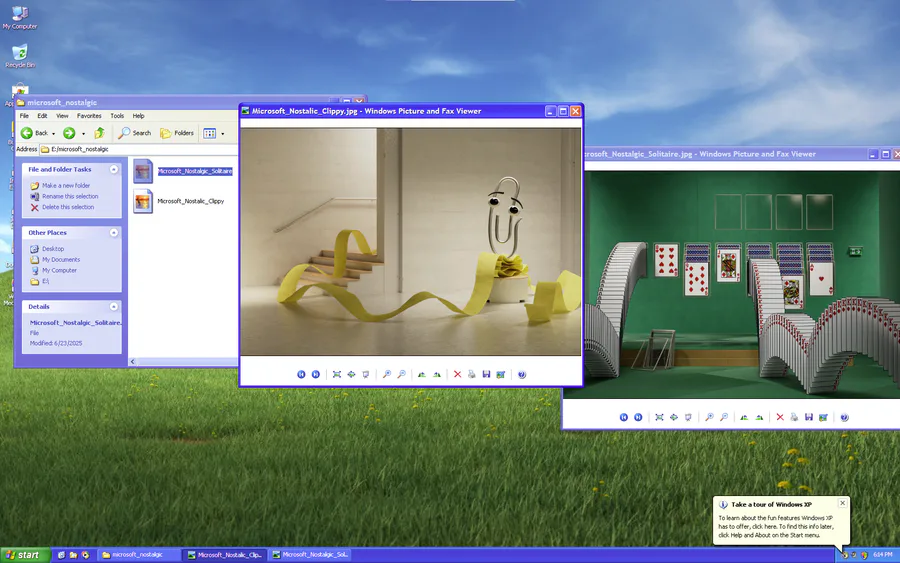
Task: Click the Explorer horizontal scrollbar left arrow
Action: click(x=133, y=362)
